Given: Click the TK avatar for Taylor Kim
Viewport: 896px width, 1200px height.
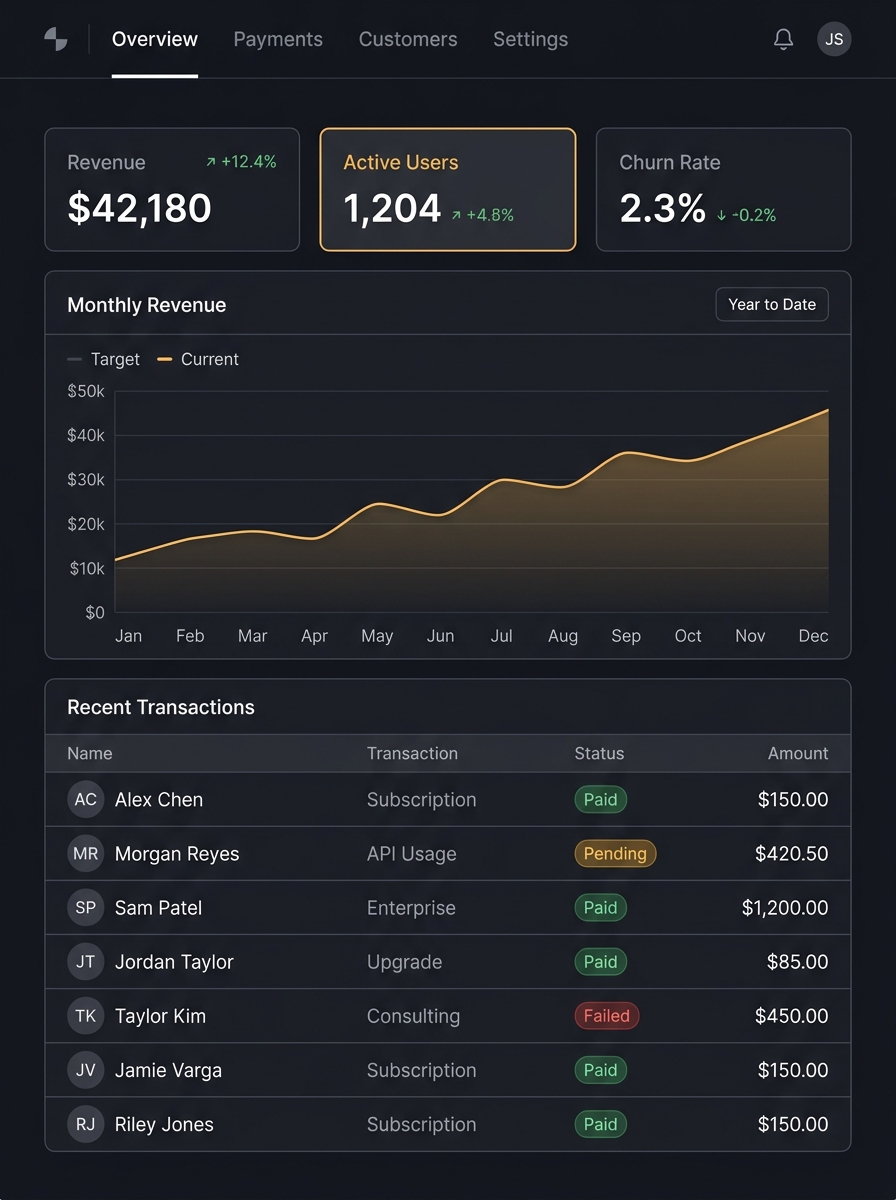Looking at the screenshot, I should (x=86, y=1015).
